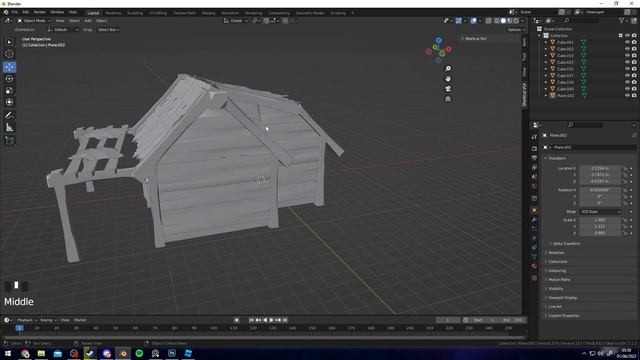Open the Orientation Default dropdown
The width and height of the screenshot is (640, 360).
tap(63, 30)
